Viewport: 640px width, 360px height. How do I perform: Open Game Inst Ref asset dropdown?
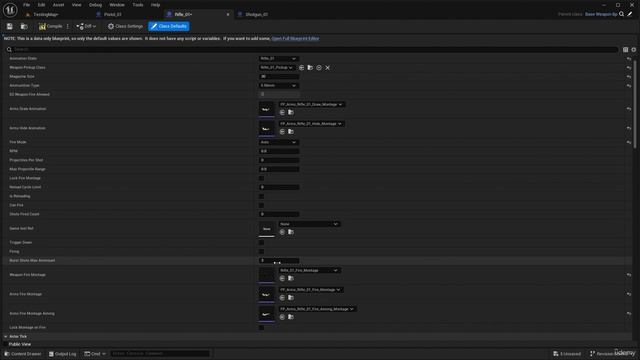[309, 224]
